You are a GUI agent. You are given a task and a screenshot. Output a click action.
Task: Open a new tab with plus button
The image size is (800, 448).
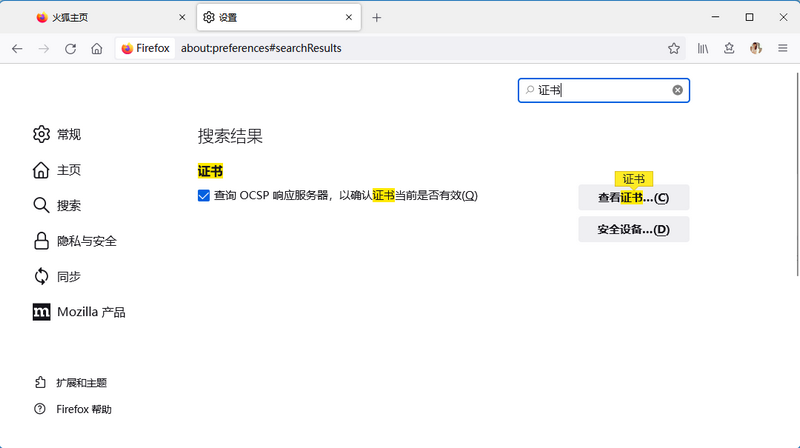pos(377,18)
